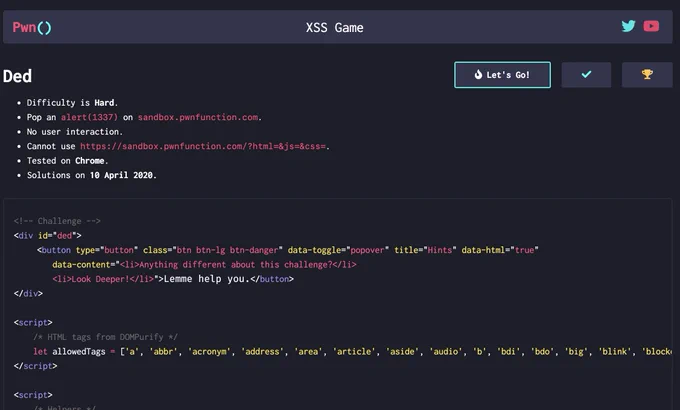The width and height of the screenshot is (680, 410).
Task: Click the Challenge HTML comment line
Action: pos(57,221)
